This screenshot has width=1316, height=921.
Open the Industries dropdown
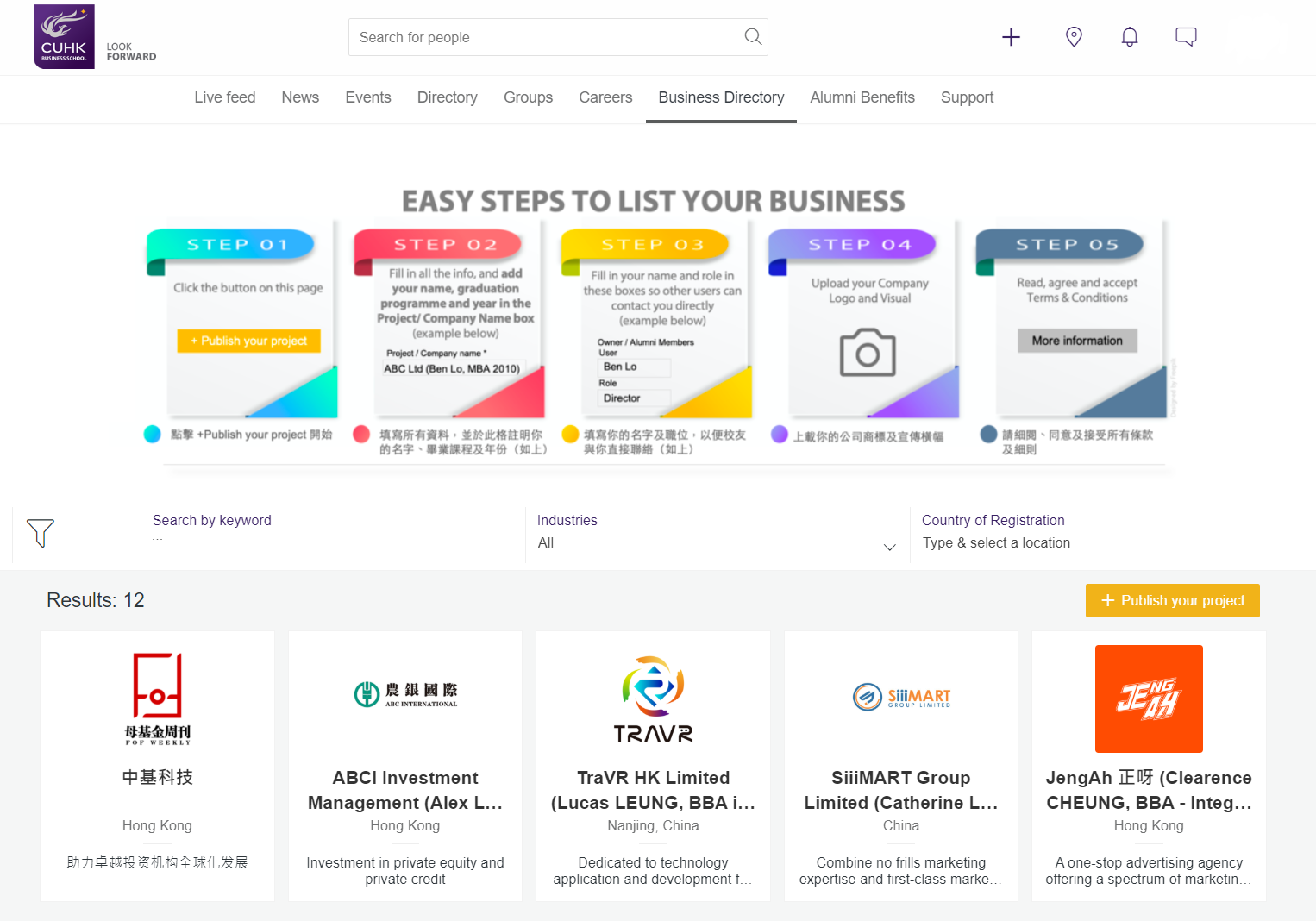coord(718,536)
